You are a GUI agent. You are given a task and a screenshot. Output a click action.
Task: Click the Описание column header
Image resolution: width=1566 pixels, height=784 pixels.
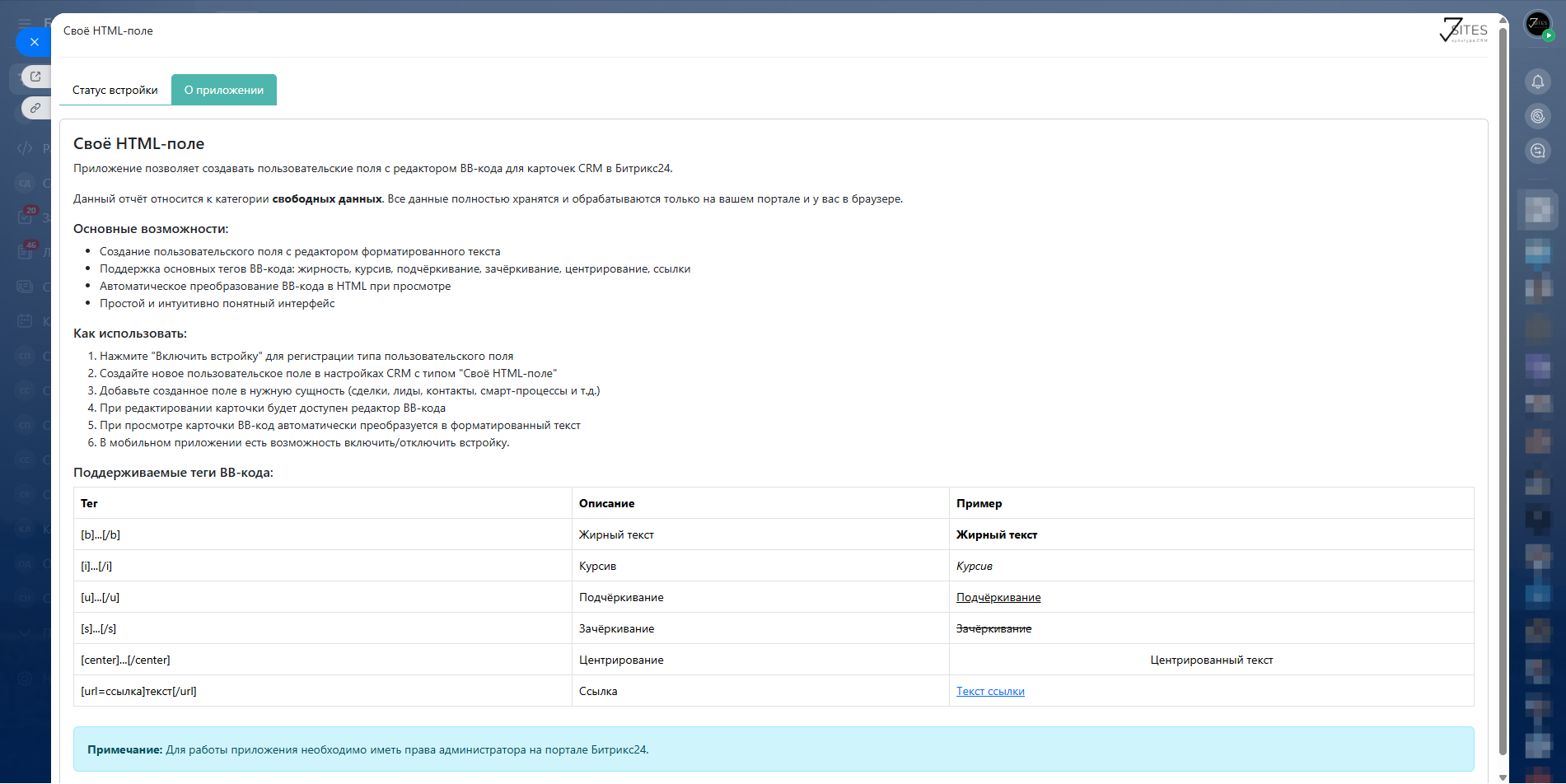click(760, 503)
